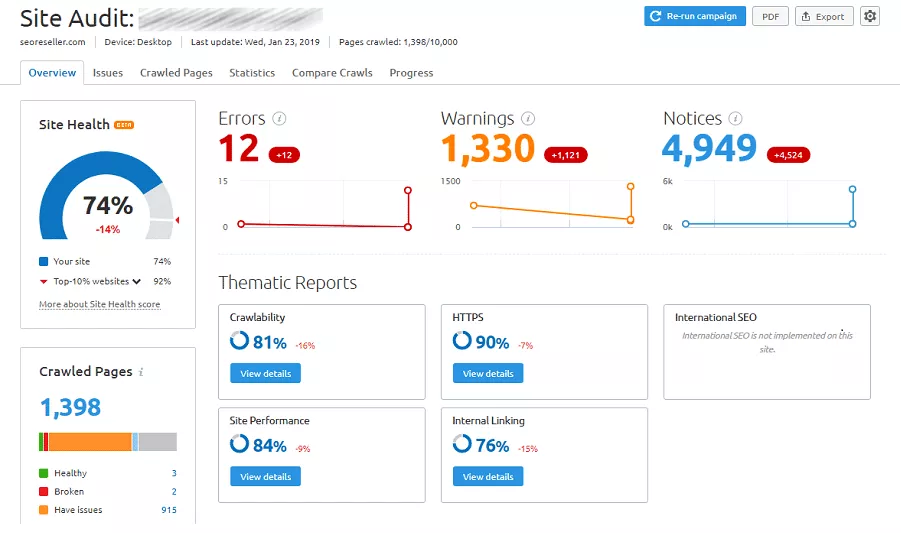Click the International SEO card title

pyautogui.click(x=715, y=318)
